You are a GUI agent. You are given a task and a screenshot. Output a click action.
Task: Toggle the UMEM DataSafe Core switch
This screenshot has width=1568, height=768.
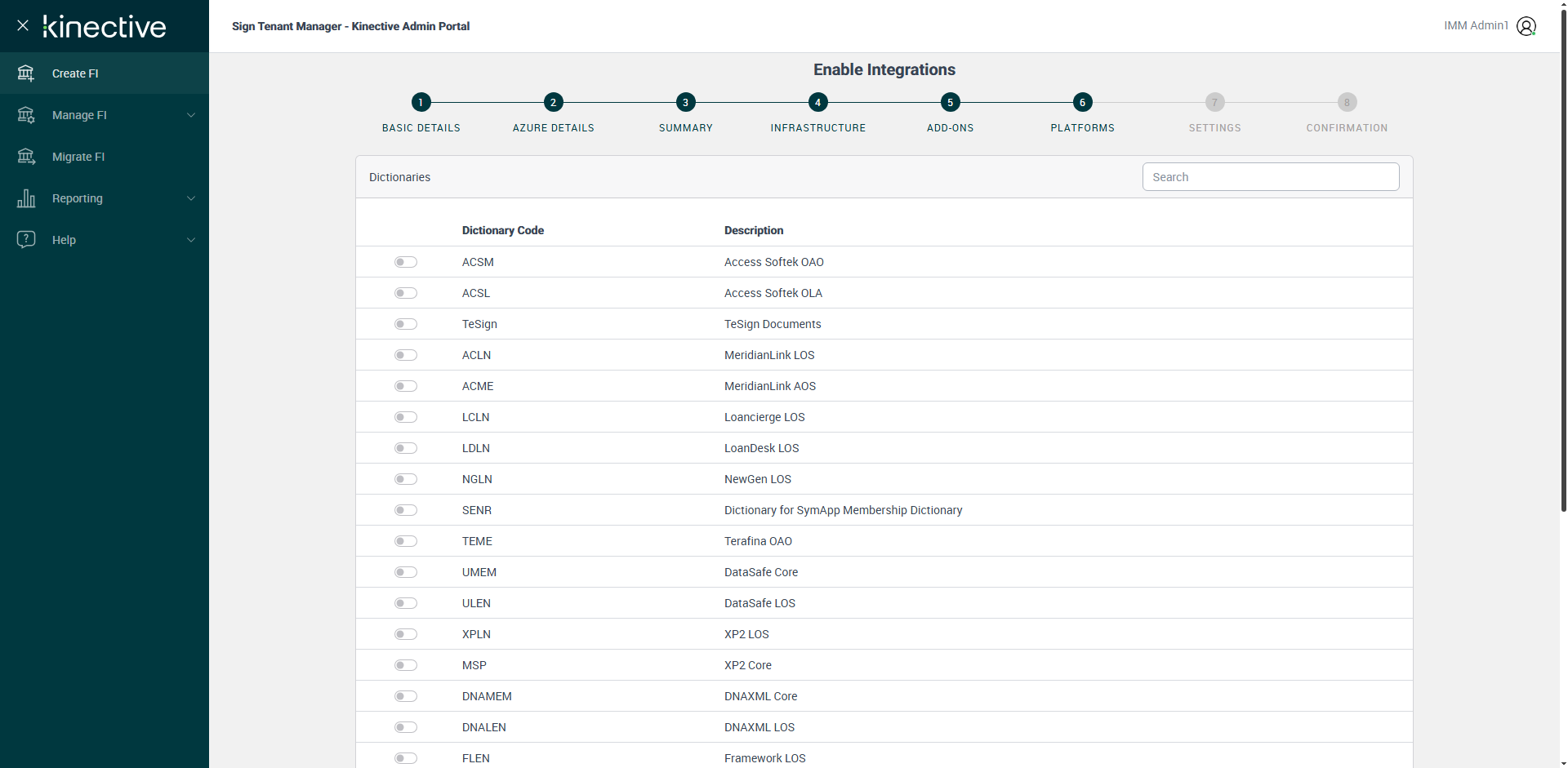[x=406, y=572]
